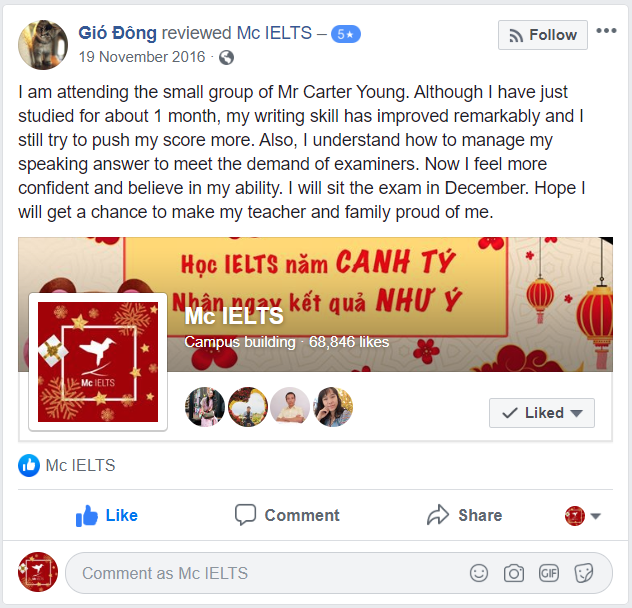This screenshot has height=608, width=632.
Task: Open the sticker picker icon
Action: pos(584,573)
